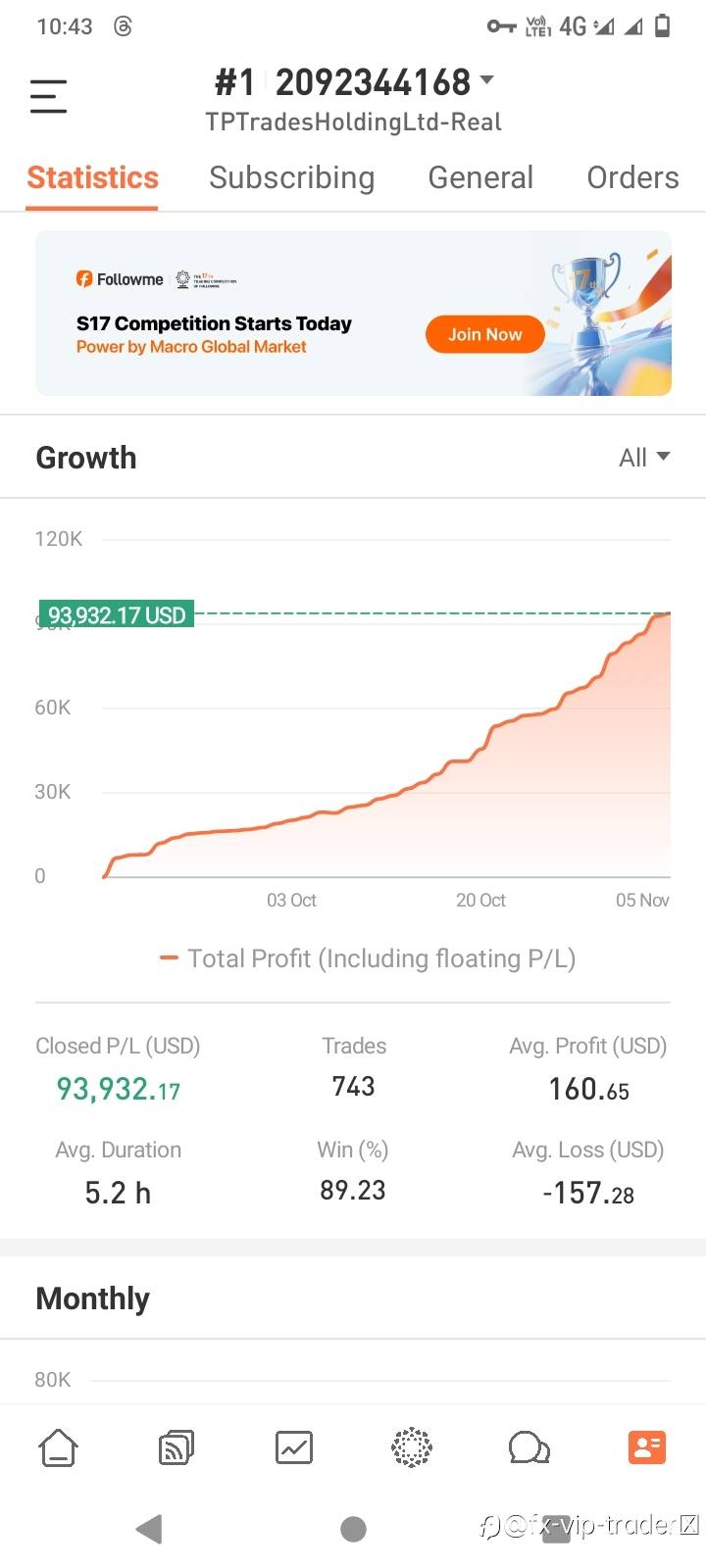Viewport: 706px width, 1568px height.
Task: Open the chart trading icon
Action: (x=294, y=1447)
